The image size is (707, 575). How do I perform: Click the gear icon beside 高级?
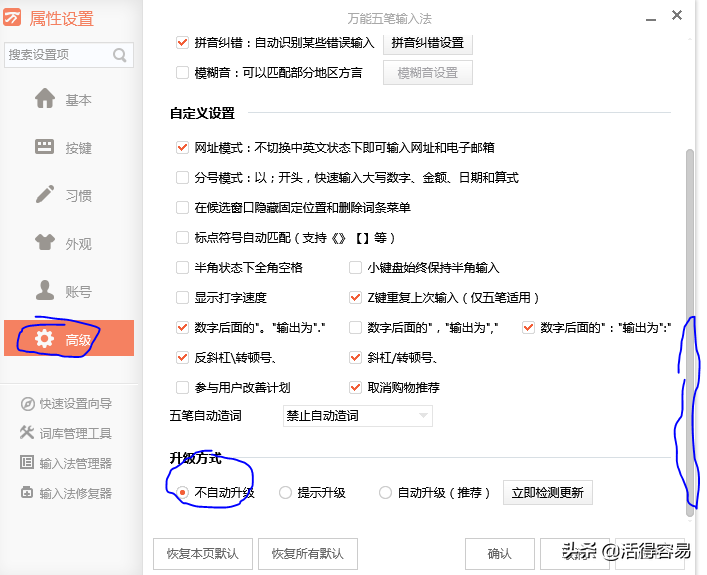pos(44,338)
